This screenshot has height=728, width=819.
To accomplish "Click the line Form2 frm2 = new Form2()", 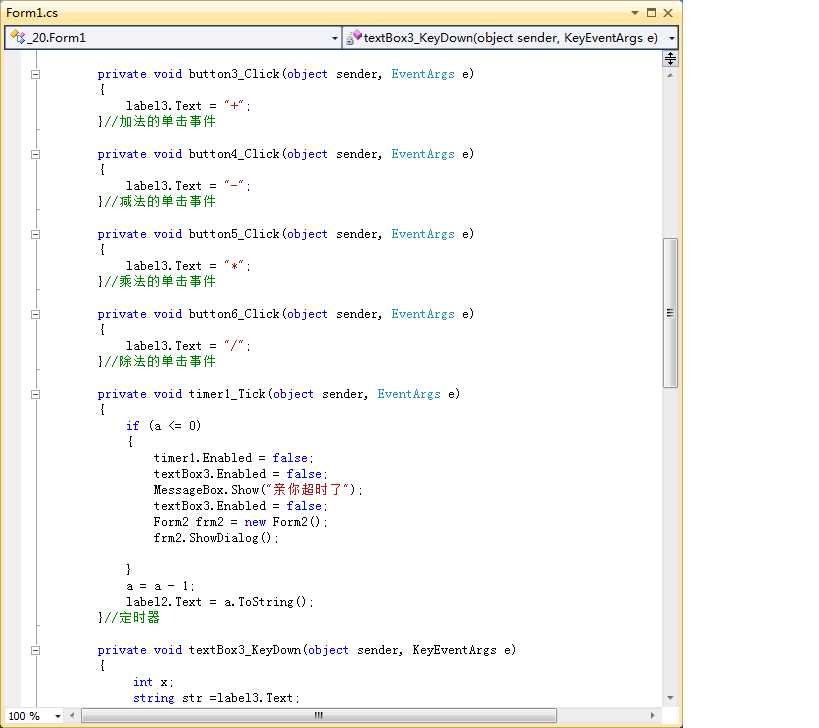I will pyautogui.click(x=241, y=522).
